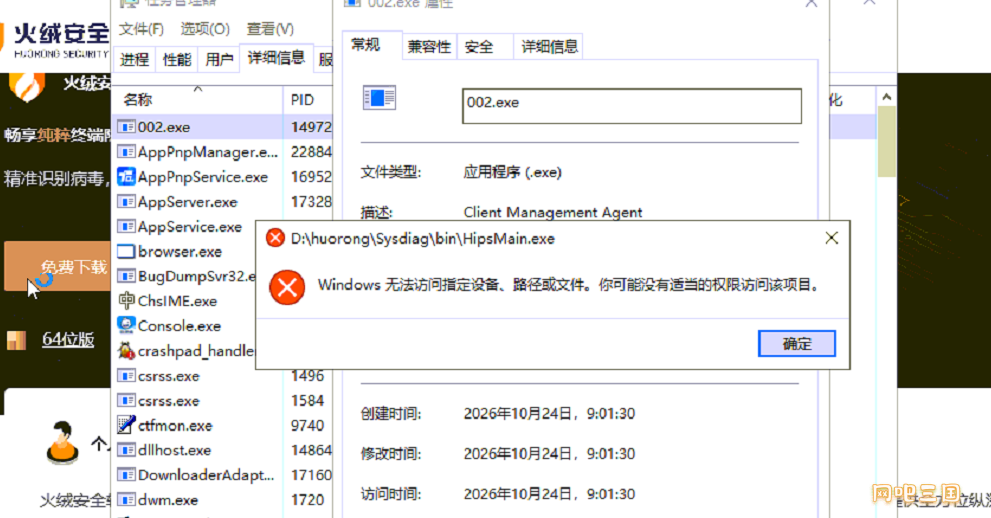Screen dimensions: 991x518
Task: Click the scroll up arrow in Task Manager list
Action: pos(886,97)
